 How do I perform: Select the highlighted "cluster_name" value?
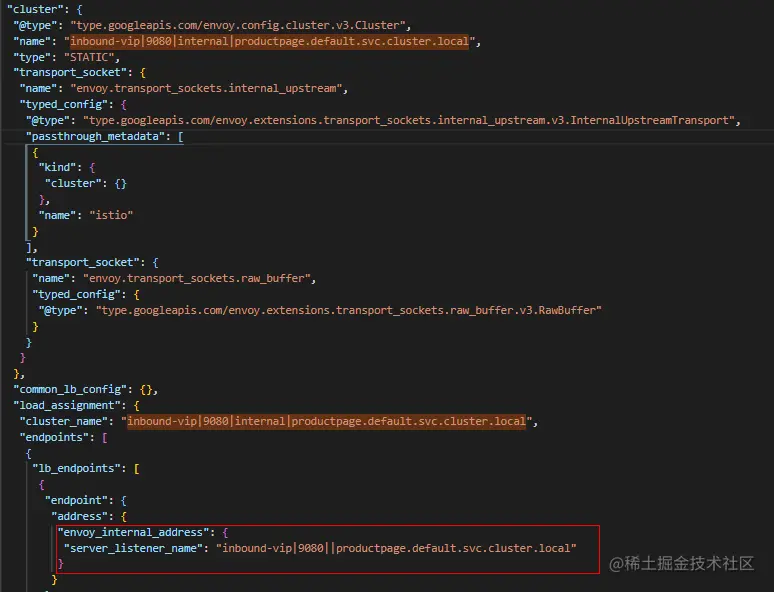pyautogui.click(x=326, y=421)
